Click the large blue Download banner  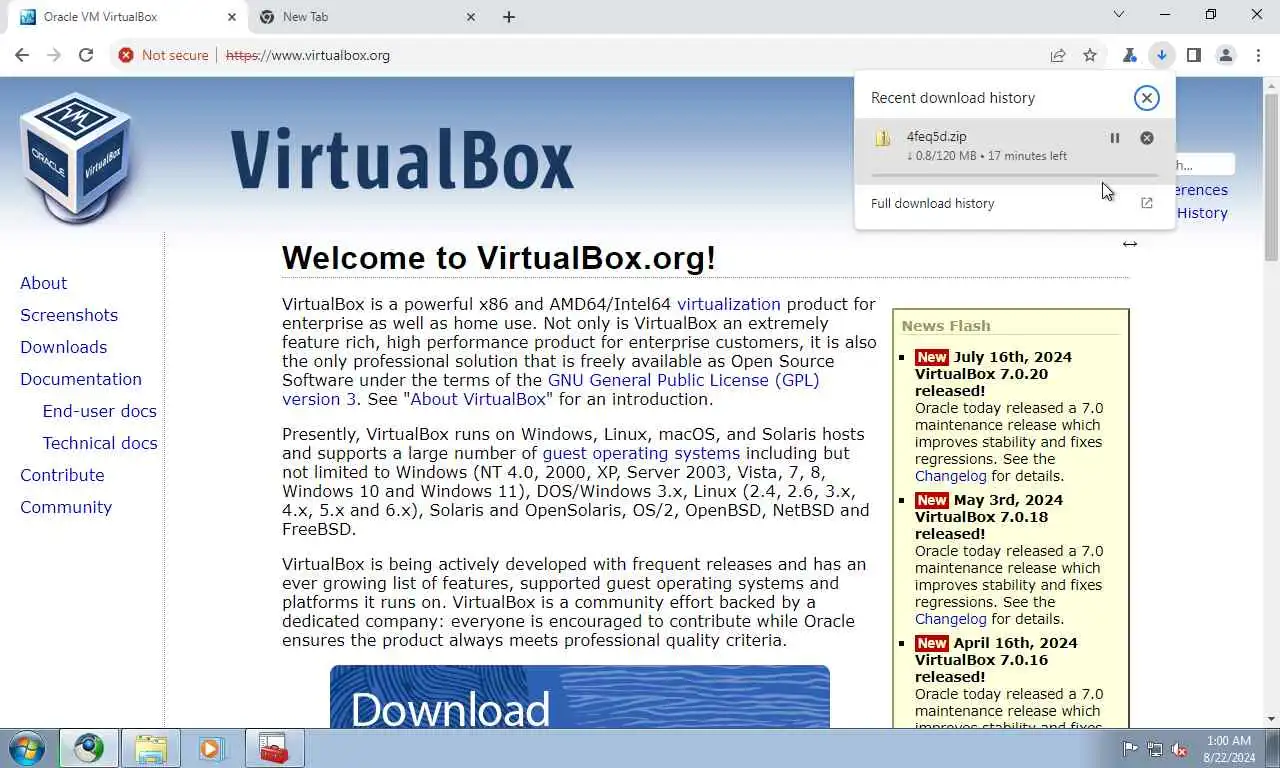580,696
